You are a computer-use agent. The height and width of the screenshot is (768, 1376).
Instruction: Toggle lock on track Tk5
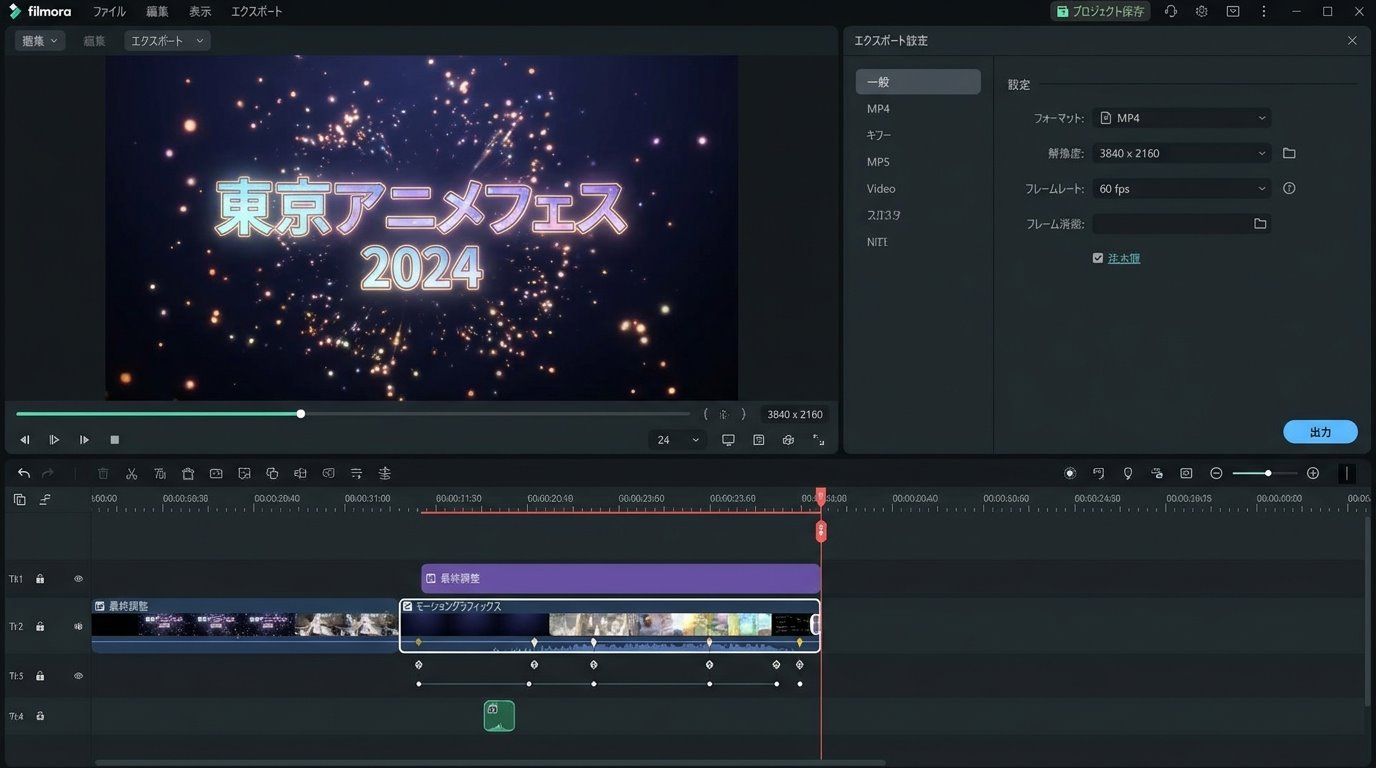40,676
